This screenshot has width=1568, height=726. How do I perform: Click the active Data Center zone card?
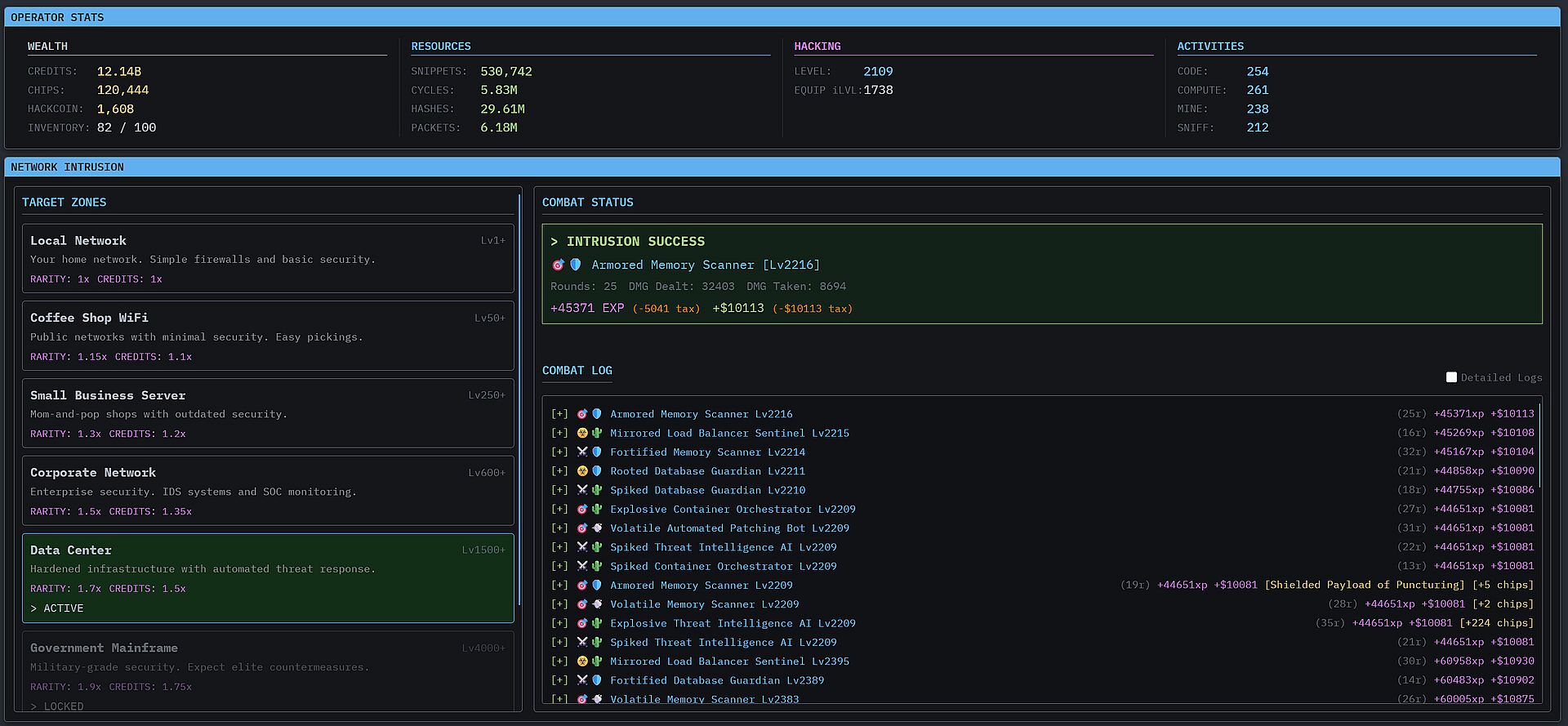coord(268,577)
